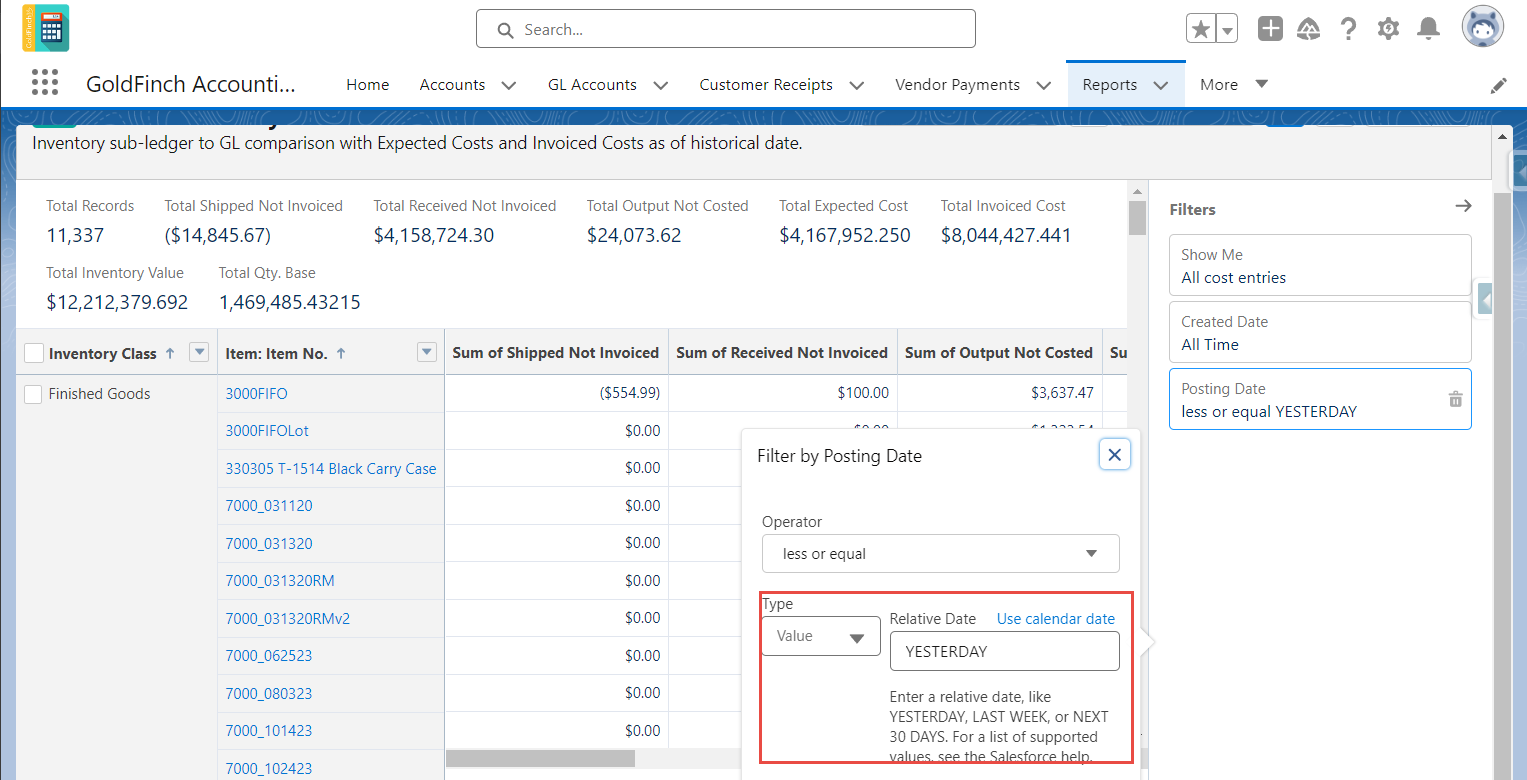The height and width of the screenshot is (780, 1527).
Task: Open the Vendor Payments tab
Action: point(957,85)
